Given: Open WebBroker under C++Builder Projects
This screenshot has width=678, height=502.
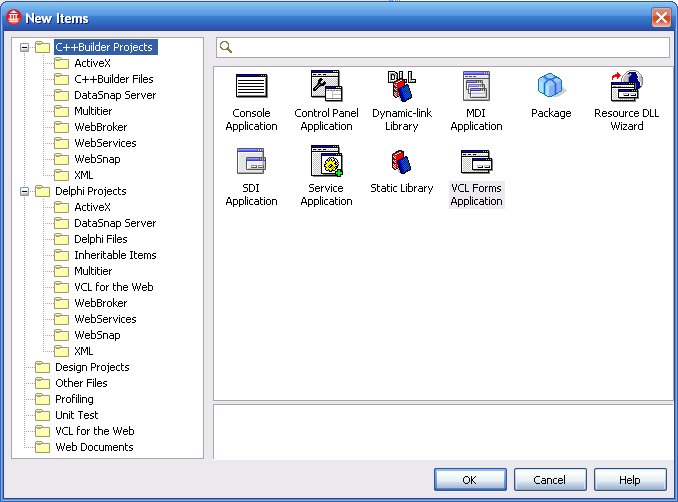Looking at the screenshot, I should 101,127.
